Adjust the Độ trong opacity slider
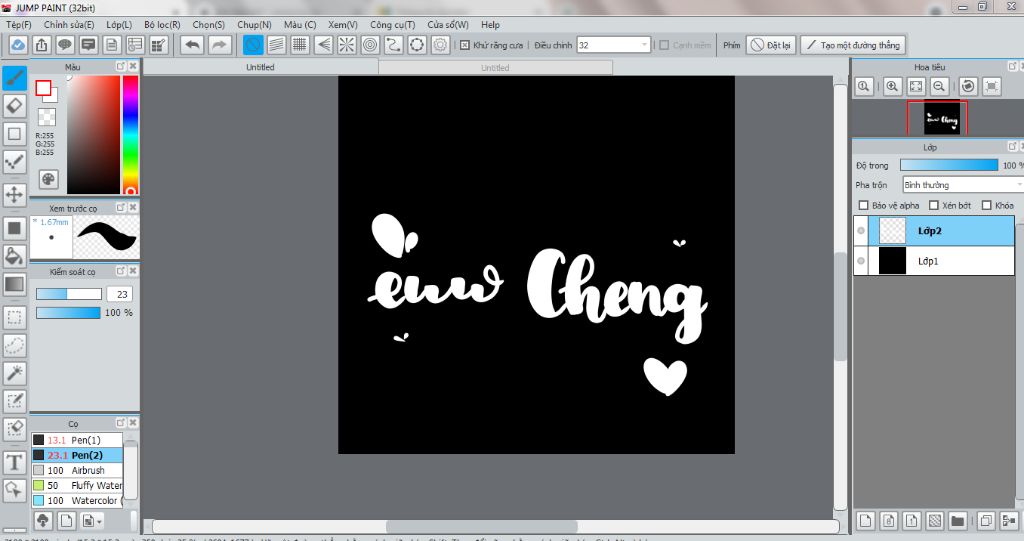The width and height of the screenshot is (1024, 541). click(949, 165)
